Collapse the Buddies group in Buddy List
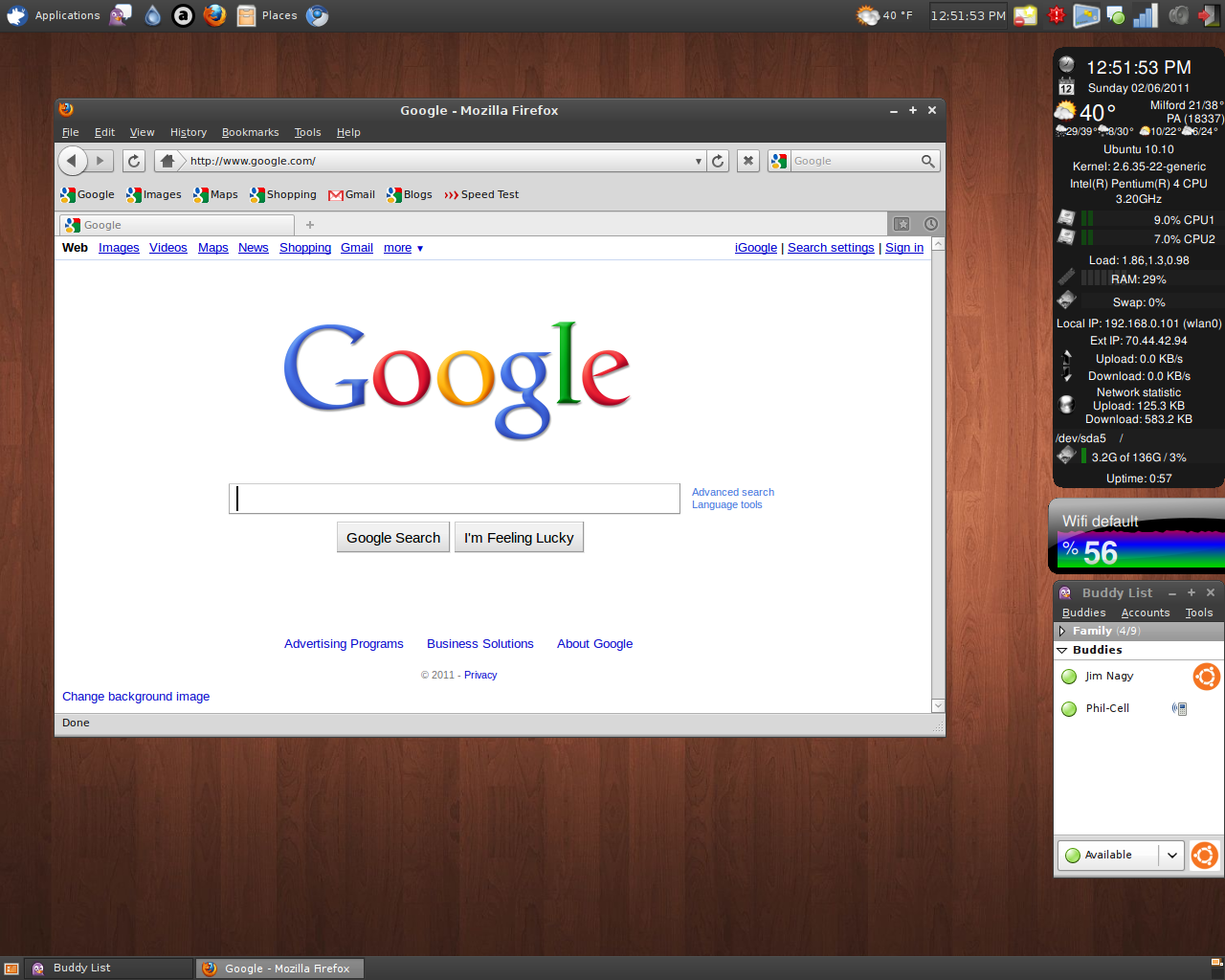Viewport: 1225px width, 980px height. [x=1062, y=650]
